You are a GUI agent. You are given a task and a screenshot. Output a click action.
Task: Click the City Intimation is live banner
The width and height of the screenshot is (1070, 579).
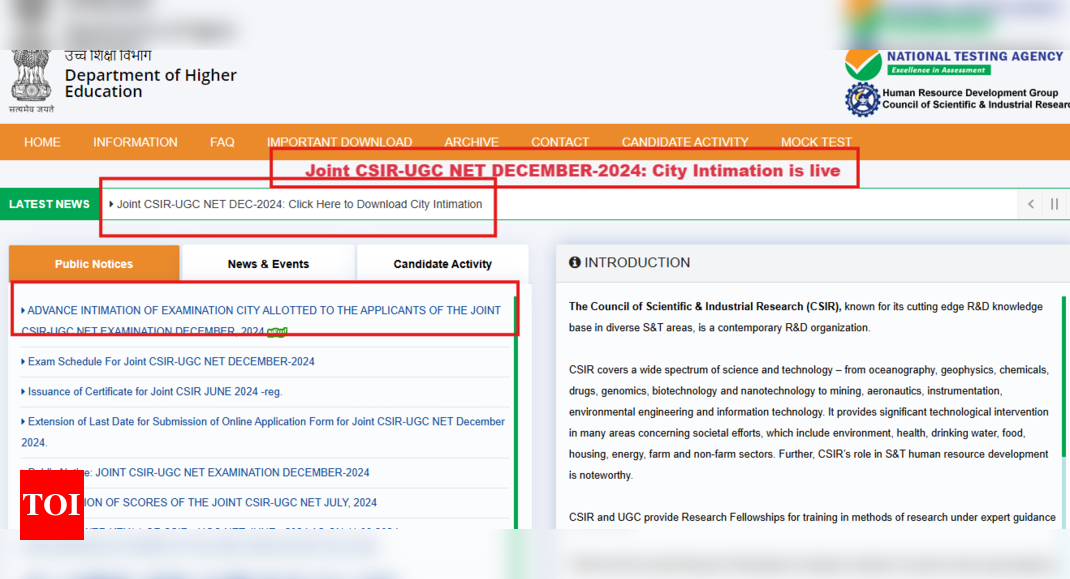point(573,171)
